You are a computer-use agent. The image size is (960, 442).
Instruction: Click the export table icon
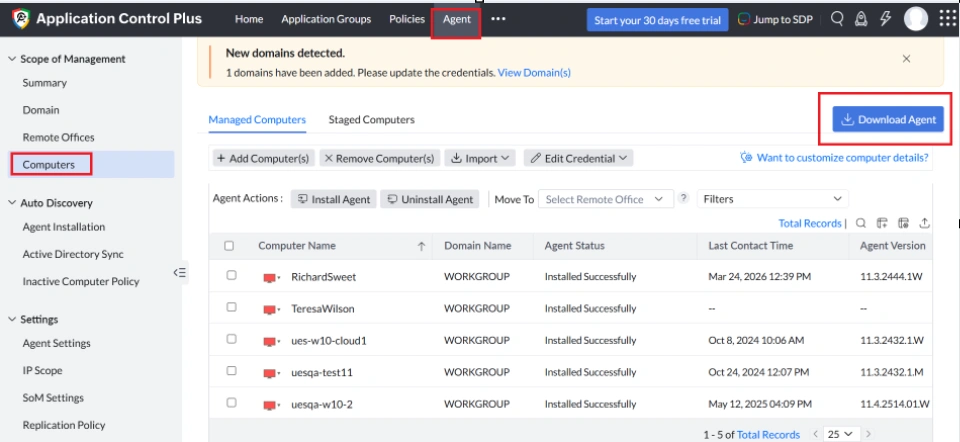pyautogui.click(x=924, y=223)
